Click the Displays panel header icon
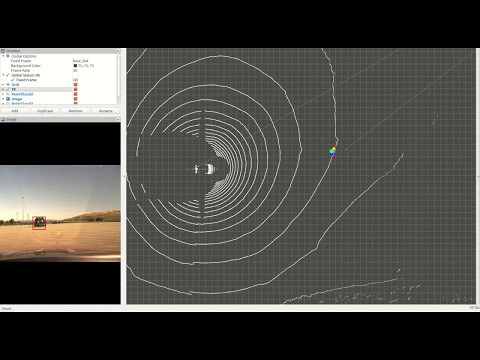Viewport: 480px width, 360px height. 3,51
